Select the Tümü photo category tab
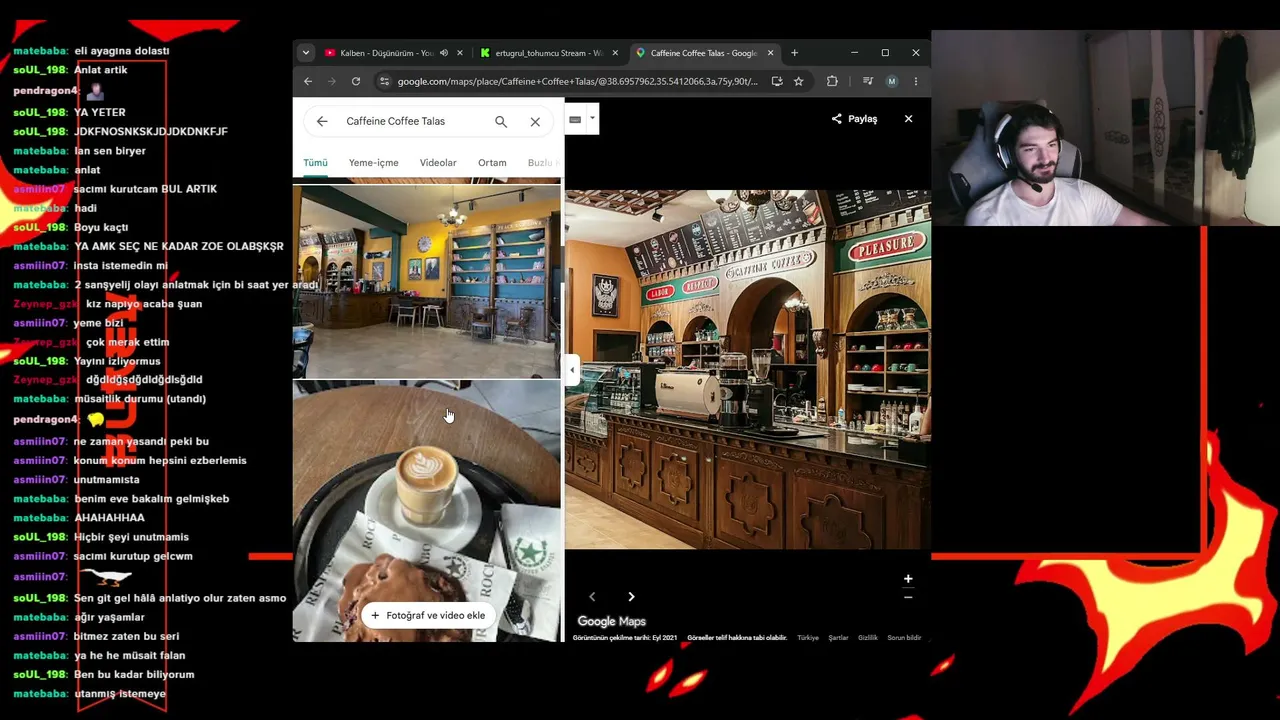The height and width of the screenshot is (720, 1280). point(315,162)
